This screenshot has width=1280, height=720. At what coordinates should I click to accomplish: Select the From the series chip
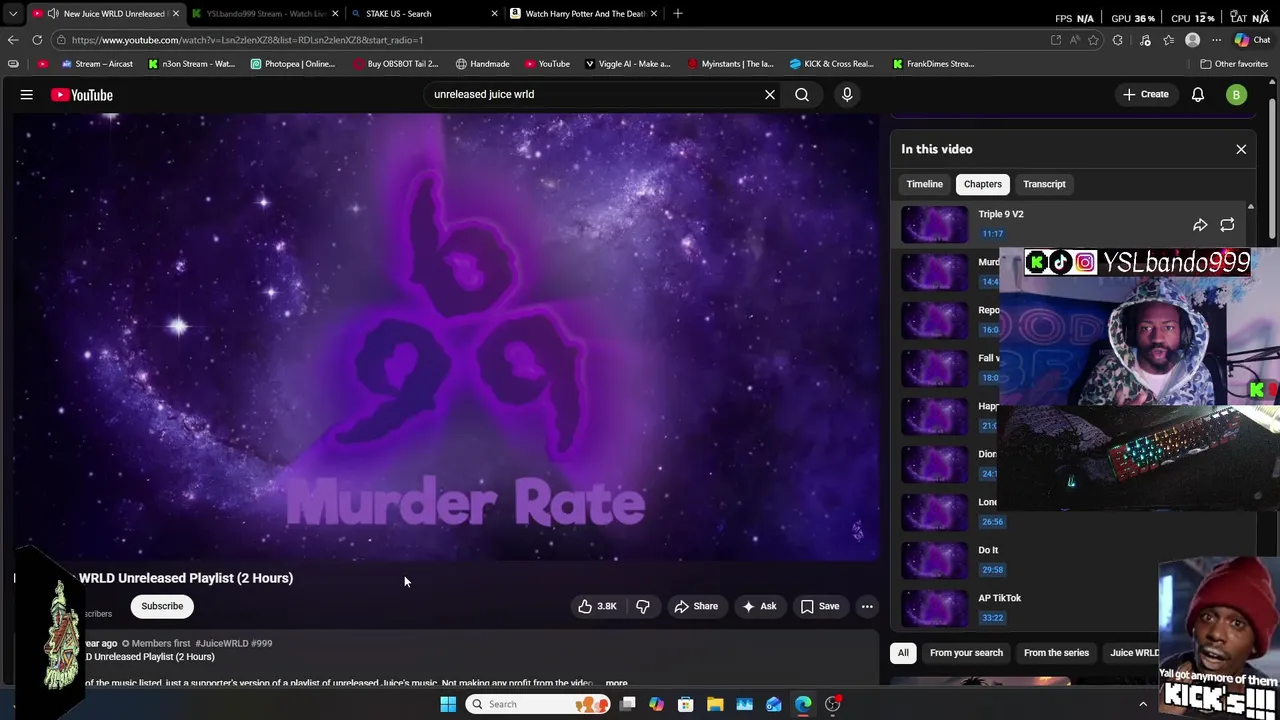[1056, 653]
